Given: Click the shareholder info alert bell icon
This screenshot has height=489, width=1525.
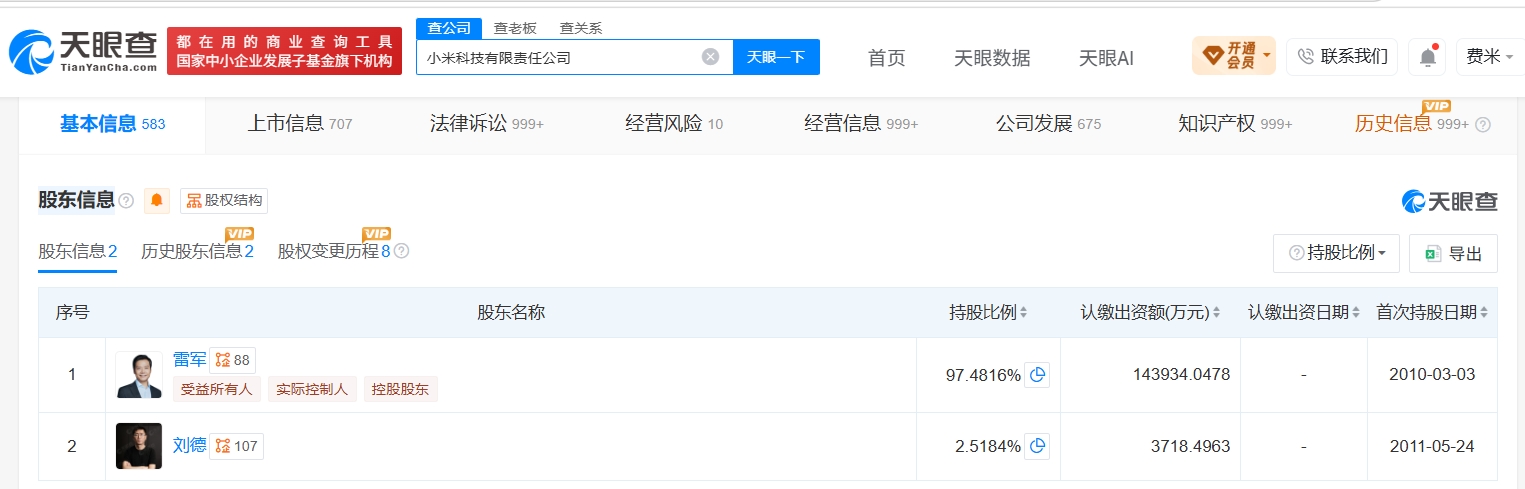Looking at the screenshot, I should coord(157,200).
